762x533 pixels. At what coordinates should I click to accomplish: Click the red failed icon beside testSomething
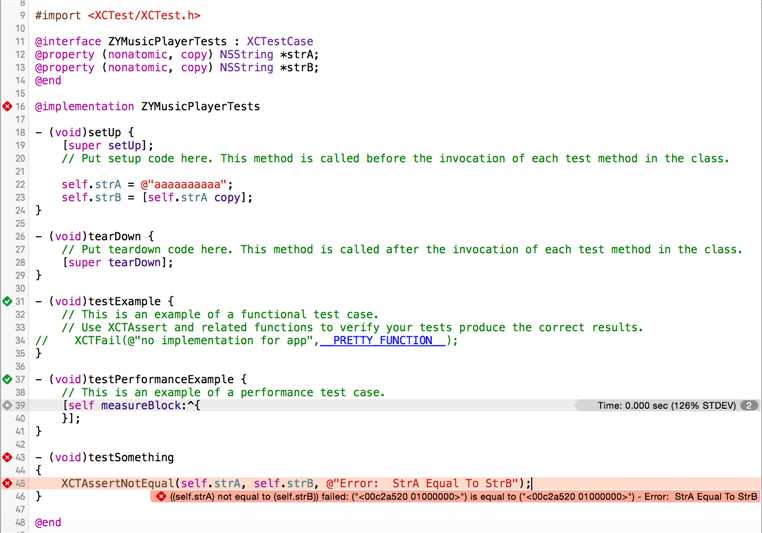pyautogui.click(x=7, y=457)
